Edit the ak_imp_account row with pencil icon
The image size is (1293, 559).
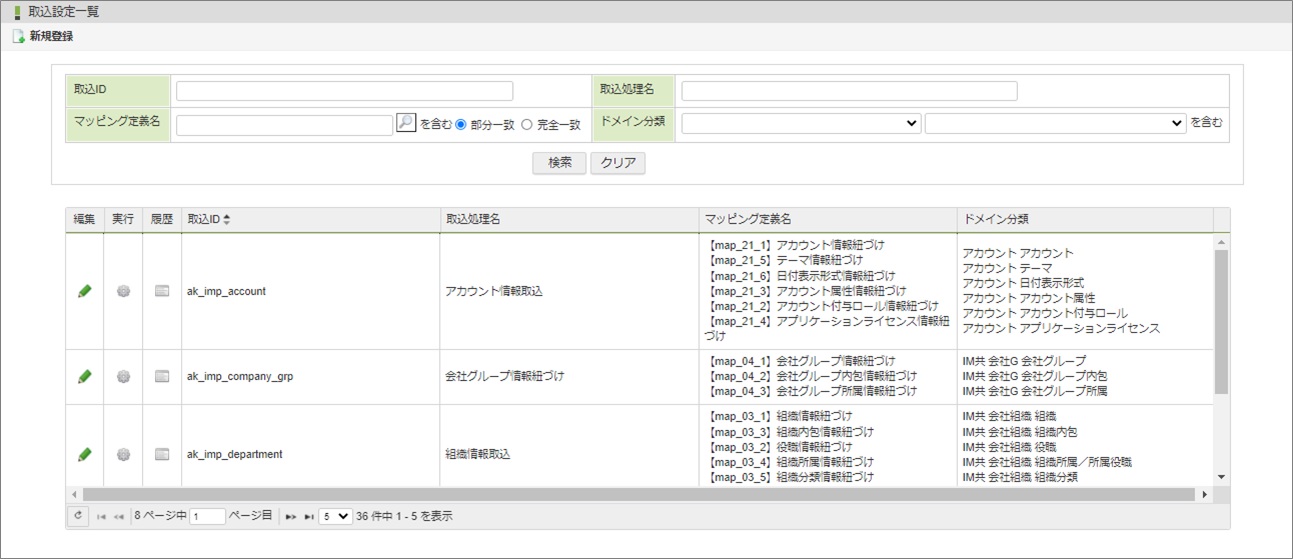(x=85, y=291)
